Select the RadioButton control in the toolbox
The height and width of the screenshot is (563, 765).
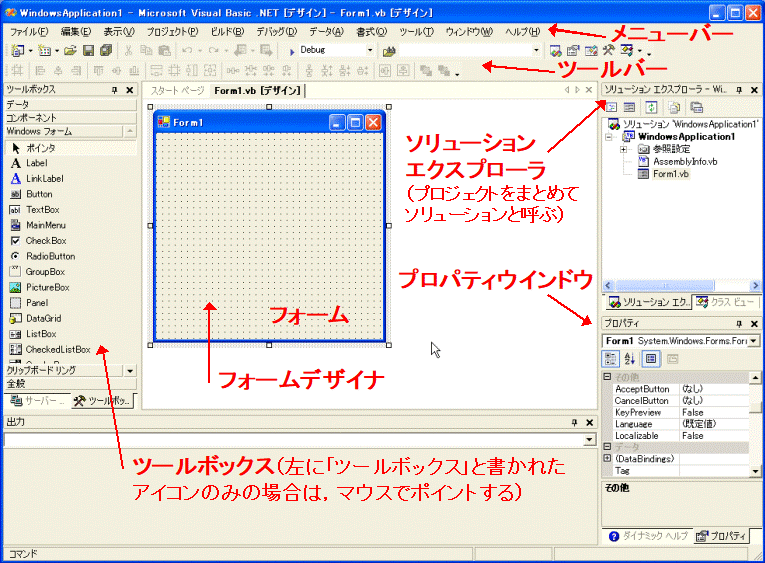49,256
